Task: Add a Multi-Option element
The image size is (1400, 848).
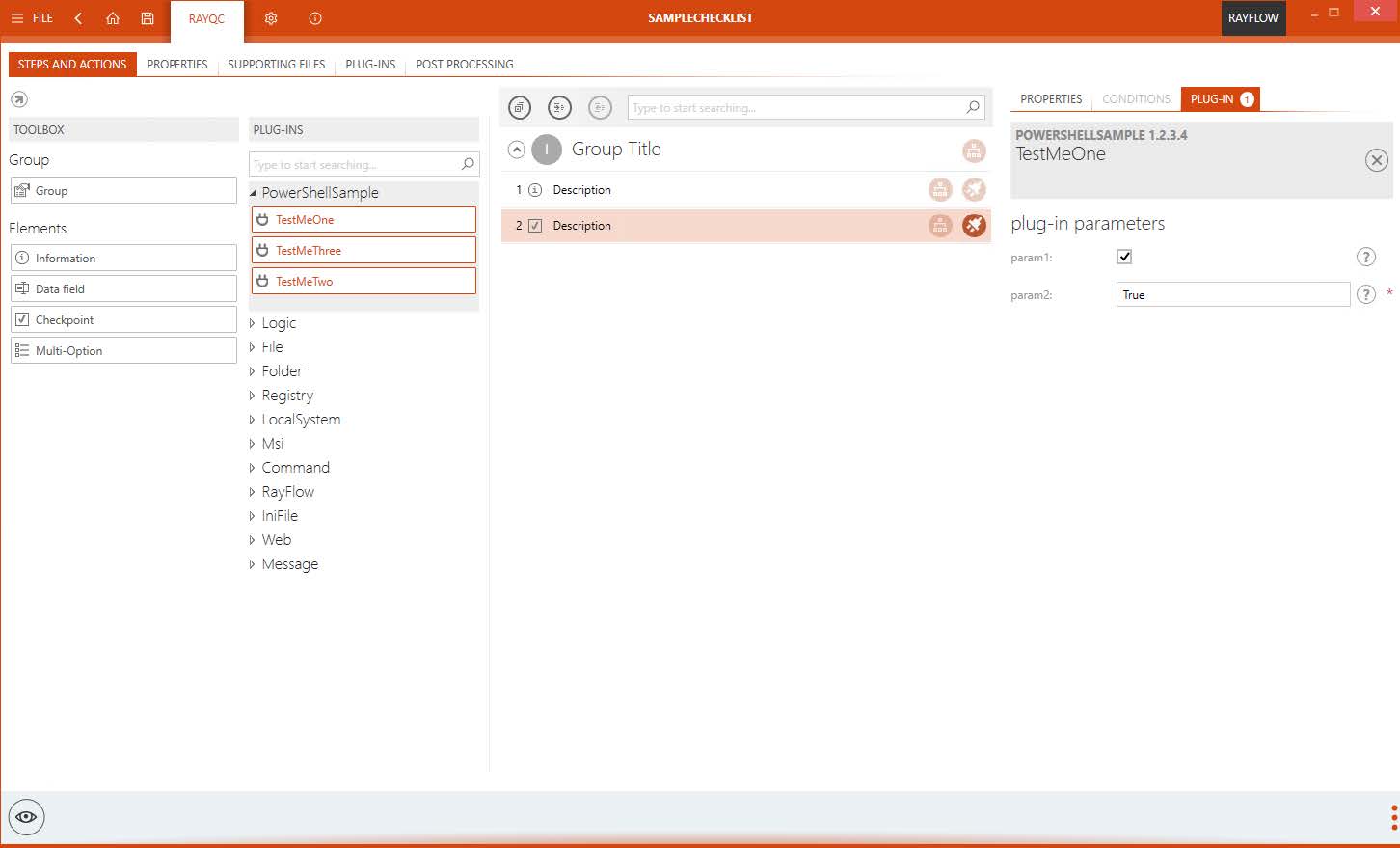Action: click(x=123, y=350)
